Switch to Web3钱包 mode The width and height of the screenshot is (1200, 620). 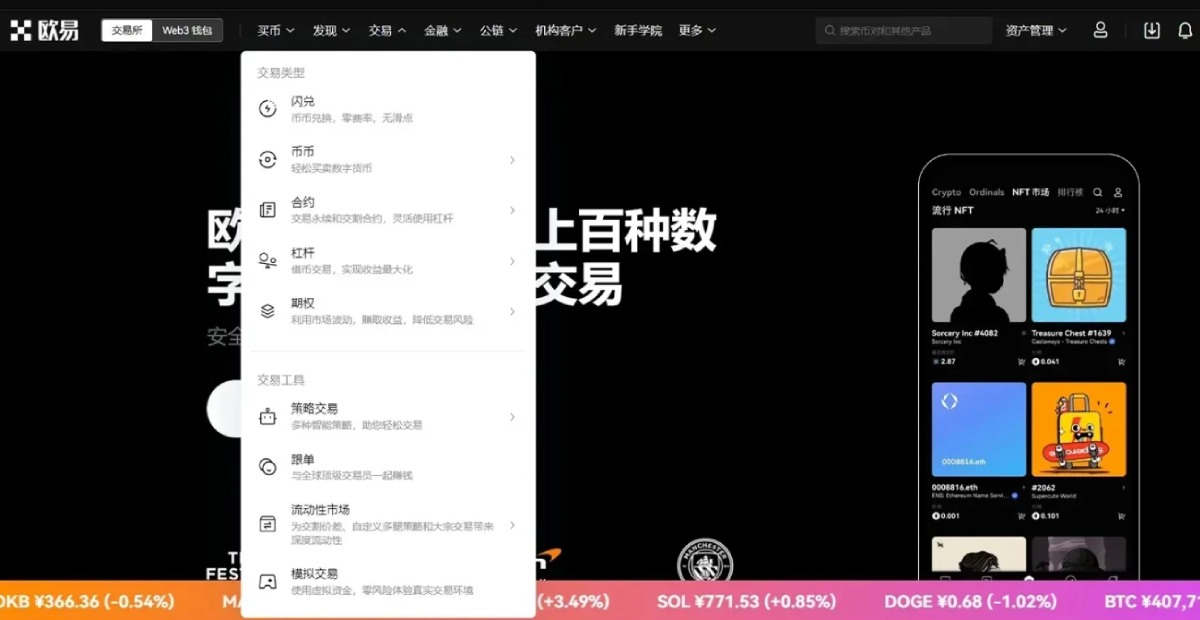pos(186,30)
